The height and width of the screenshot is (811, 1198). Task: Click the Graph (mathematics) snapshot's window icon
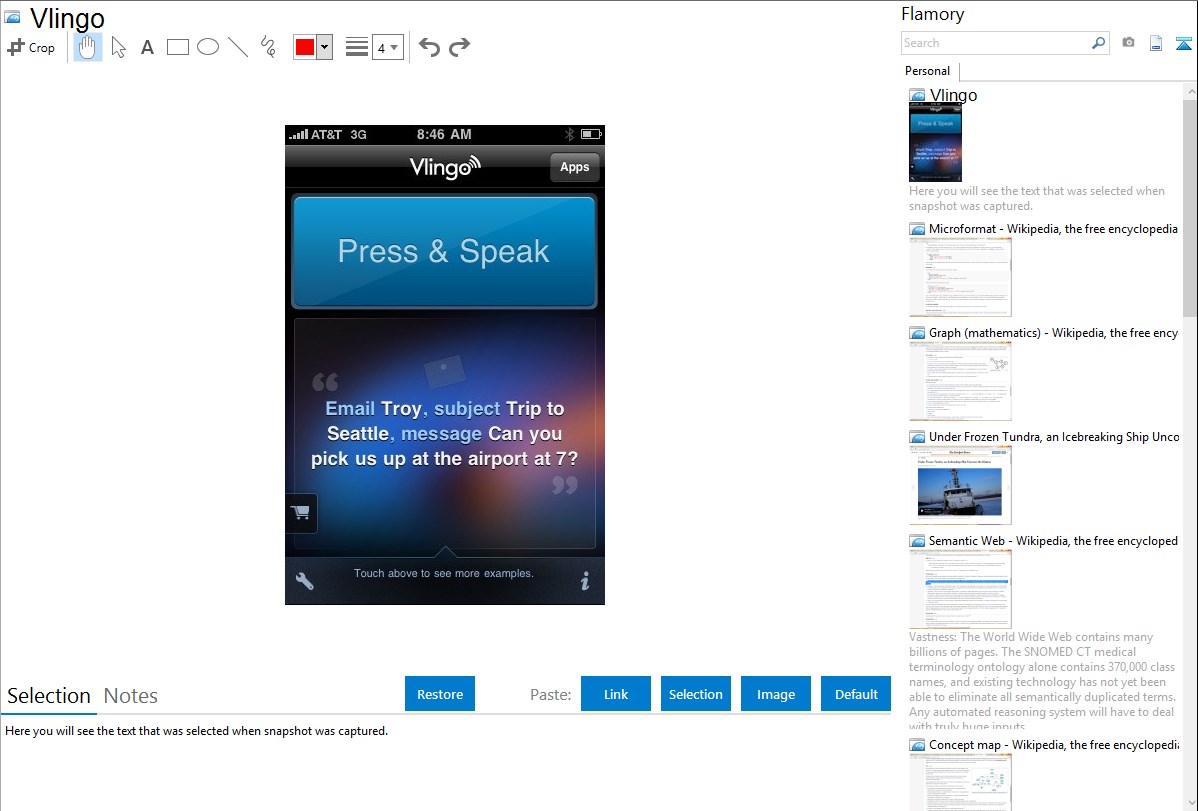[x=918, y=333]
